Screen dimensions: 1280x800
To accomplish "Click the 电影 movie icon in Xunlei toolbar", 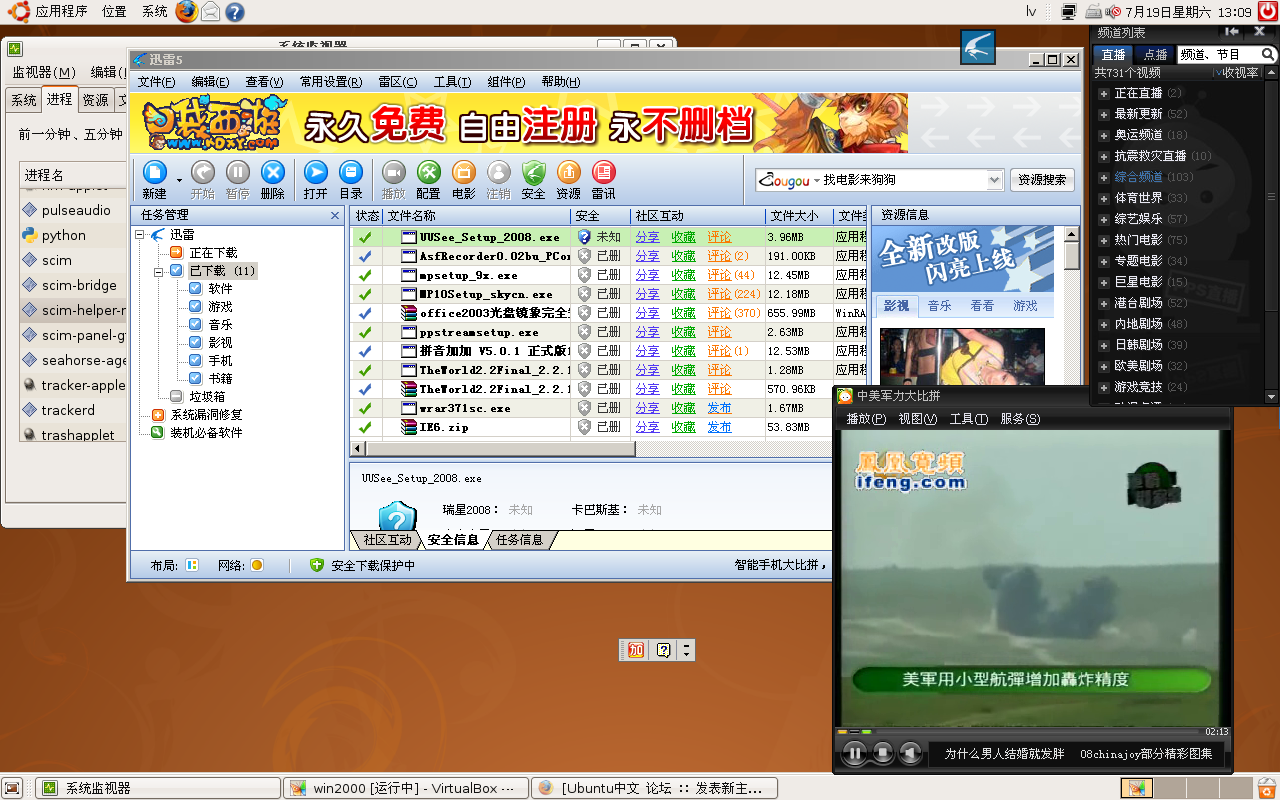I will click(x=464, y=172).
